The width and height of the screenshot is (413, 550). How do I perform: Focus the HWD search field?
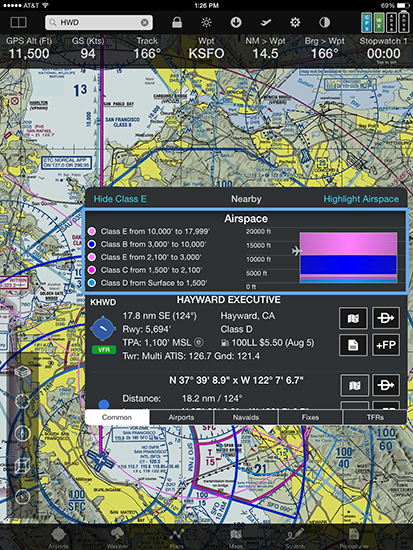pyautogui.click(x=99, y=22)
